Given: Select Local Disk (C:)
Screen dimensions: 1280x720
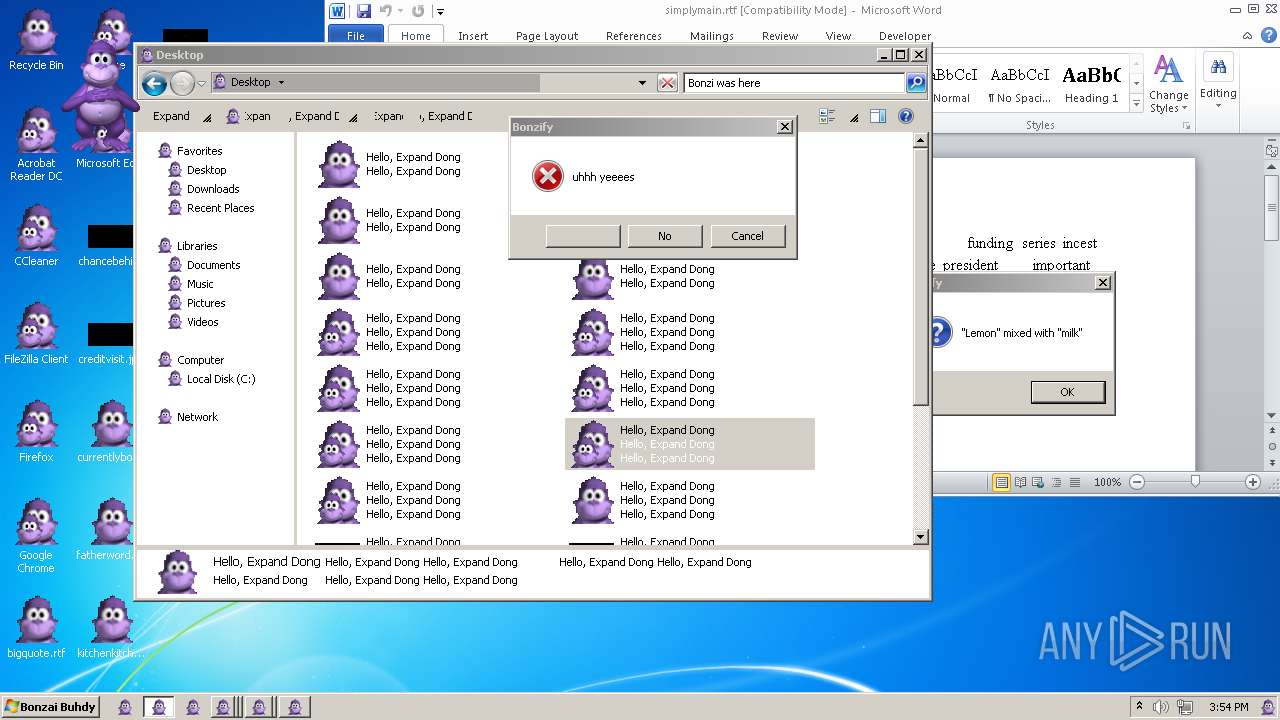Looking at the screenshot, I should [x=221, y=379].
